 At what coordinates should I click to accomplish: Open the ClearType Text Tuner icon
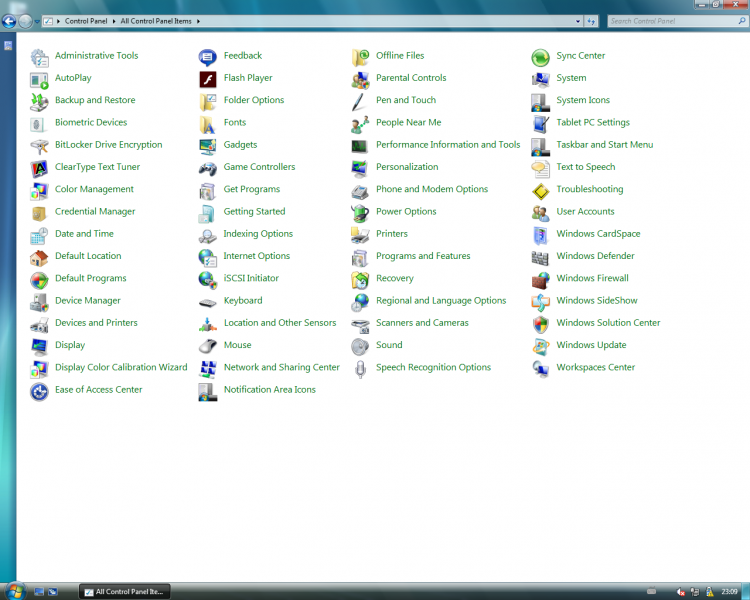click(x=39, y=168)
